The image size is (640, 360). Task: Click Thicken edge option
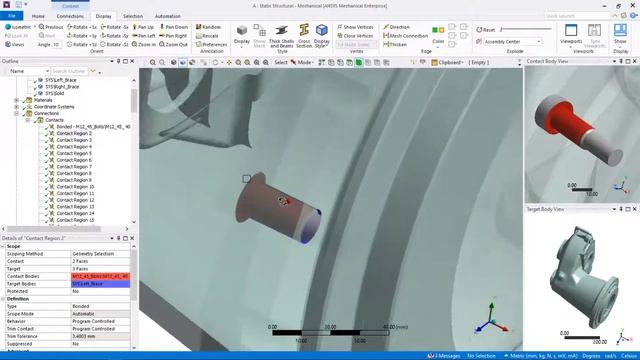(395, 44)
